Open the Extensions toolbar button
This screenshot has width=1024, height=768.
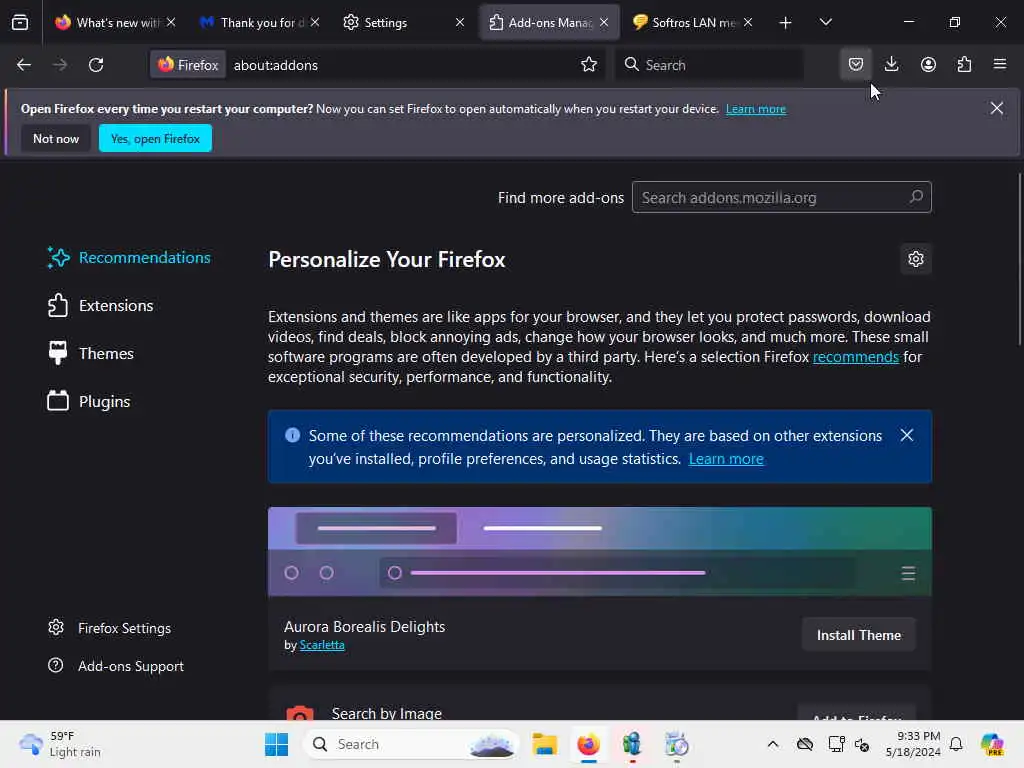pyautogui.click(x=964, y=65)
